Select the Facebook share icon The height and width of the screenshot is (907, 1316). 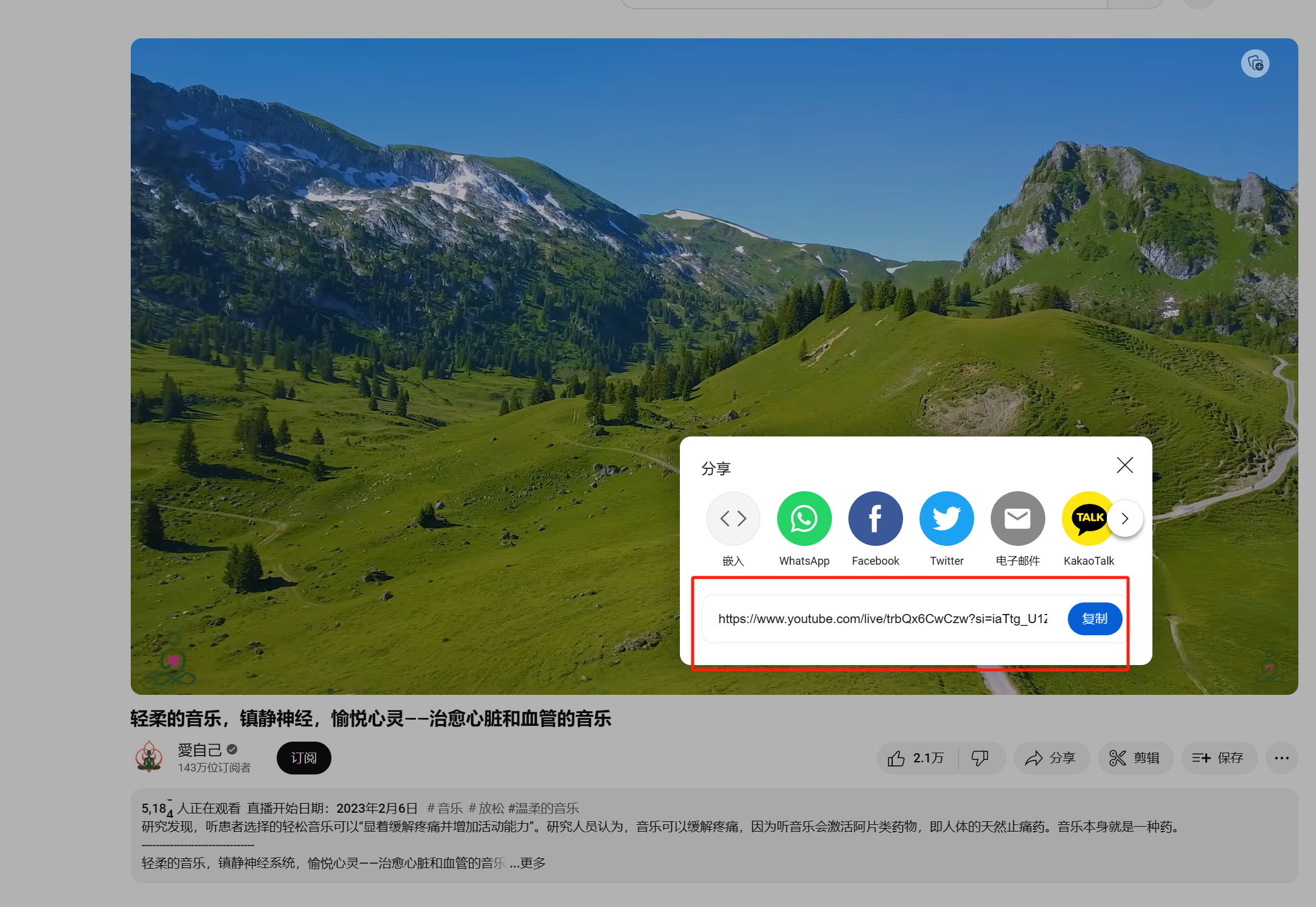pos(874,517)
